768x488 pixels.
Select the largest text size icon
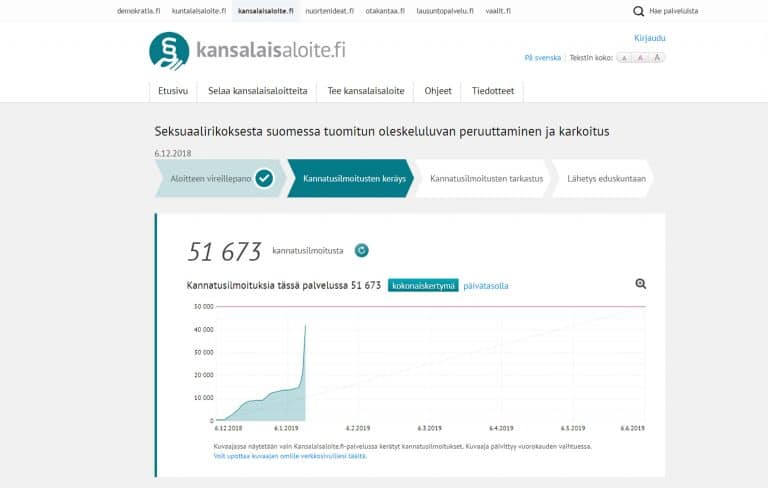point(656,58)
